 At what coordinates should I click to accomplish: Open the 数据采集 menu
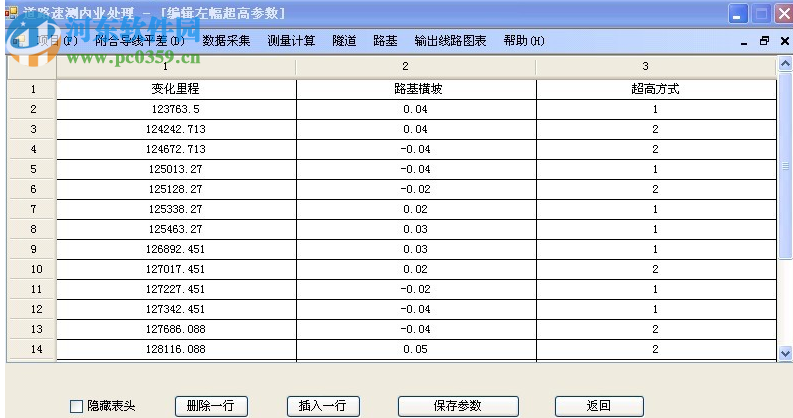tap(226, 41)
